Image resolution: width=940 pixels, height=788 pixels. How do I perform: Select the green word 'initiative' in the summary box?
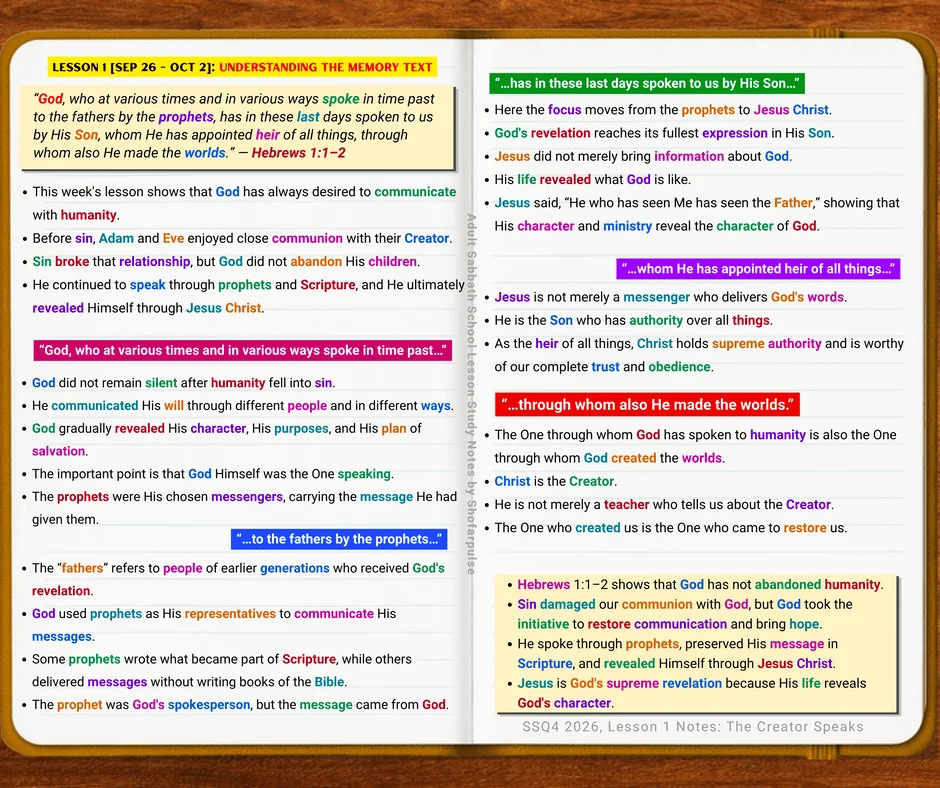click(543, 624)
